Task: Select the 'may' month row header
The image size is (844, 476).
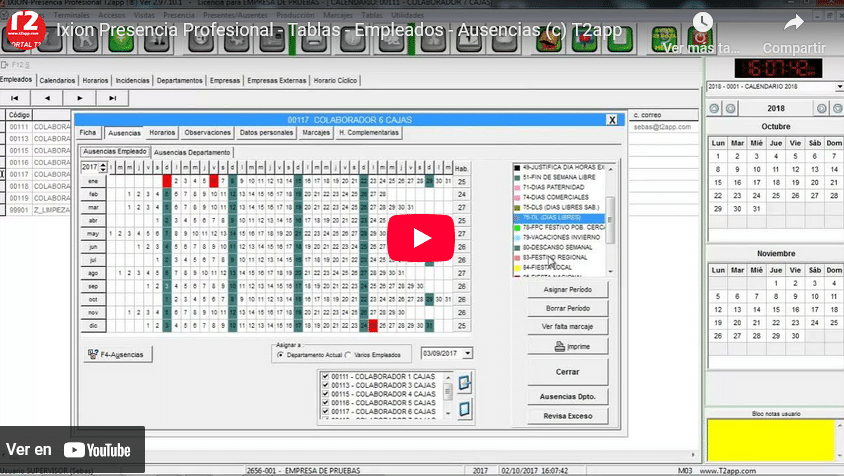Action: [x=93, y=234]
